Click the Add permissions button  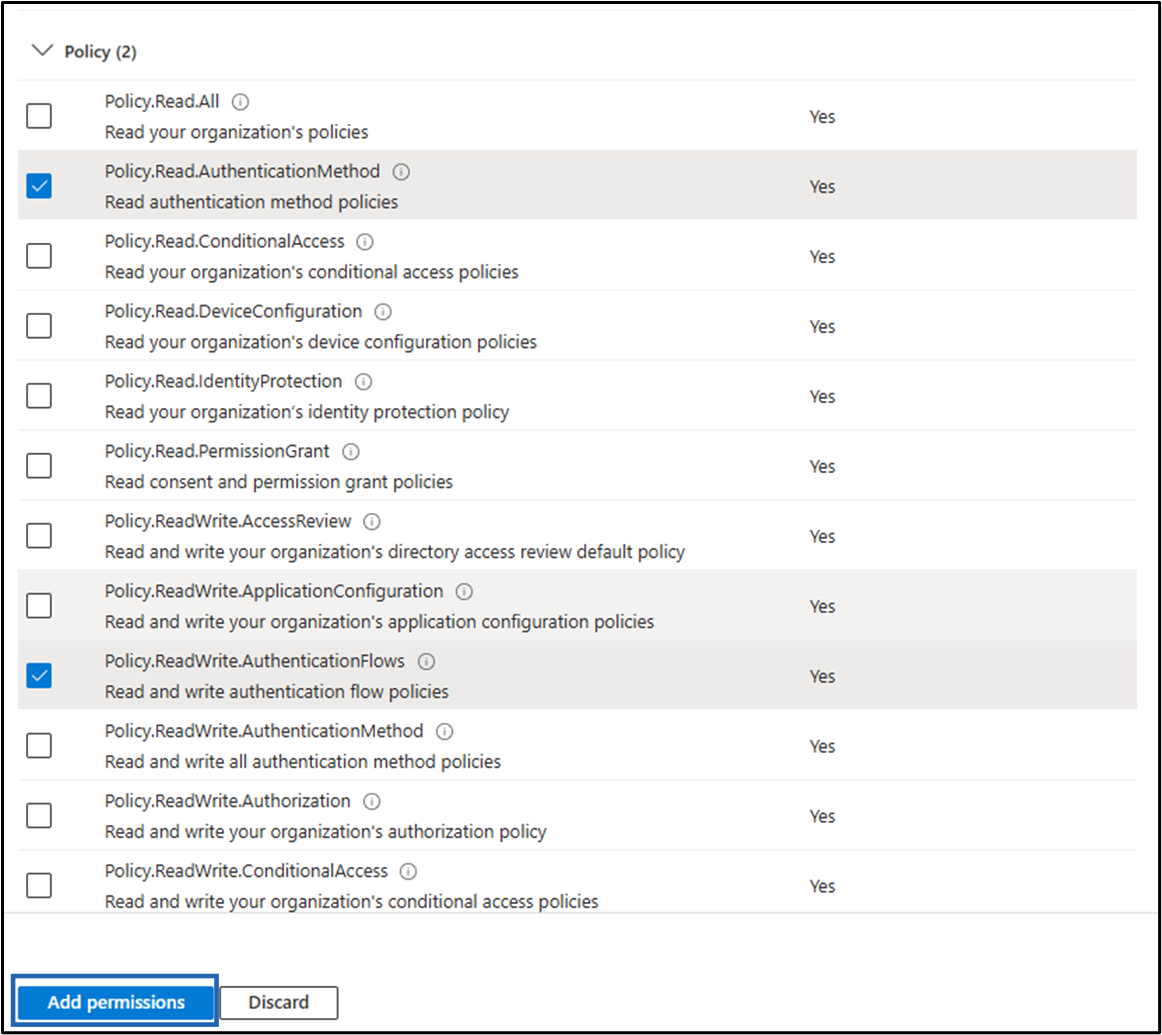tap(116, 1002)
